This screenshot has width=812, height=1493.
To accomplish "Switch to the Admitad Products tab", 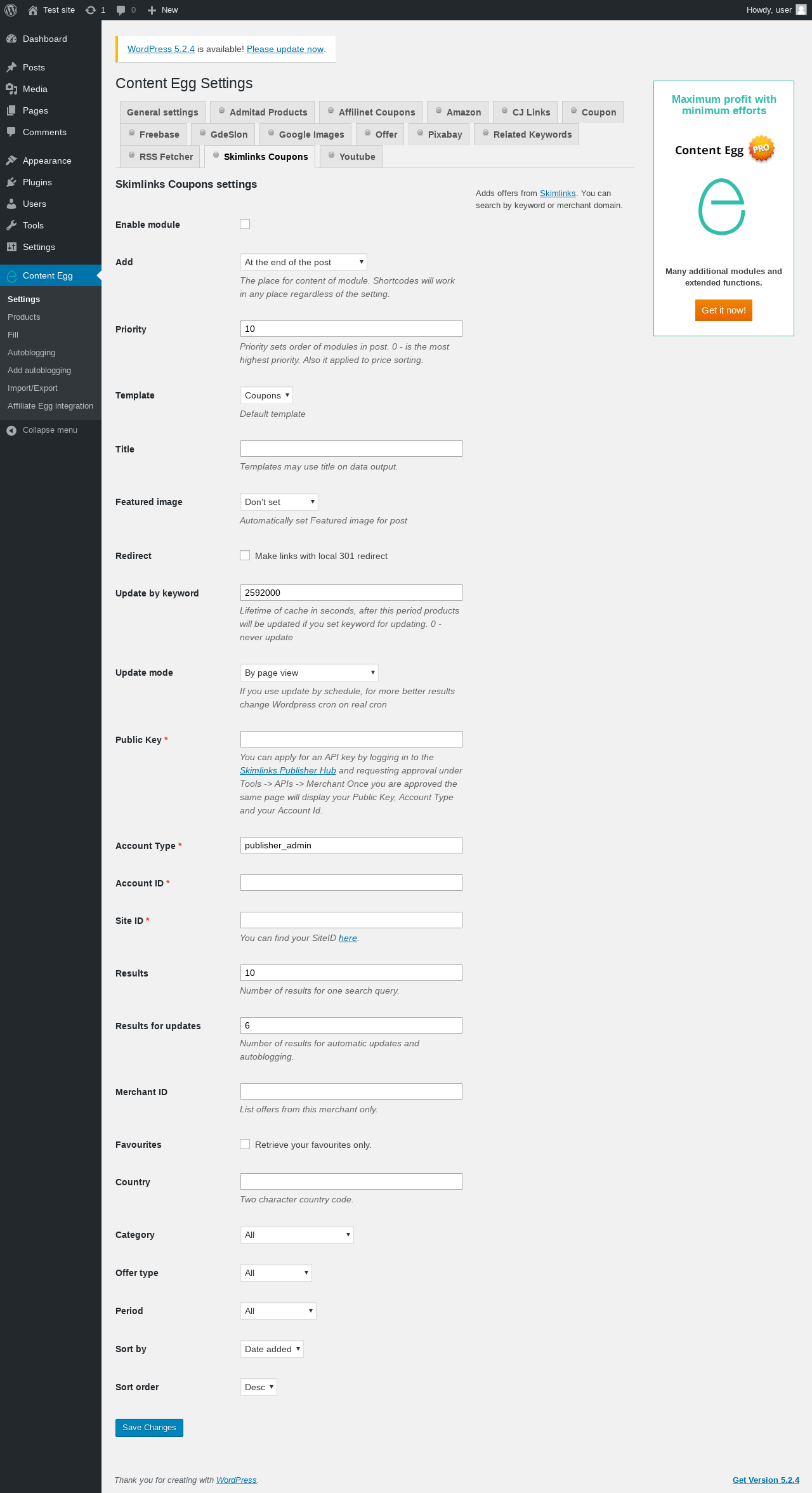I will point(263,112).
